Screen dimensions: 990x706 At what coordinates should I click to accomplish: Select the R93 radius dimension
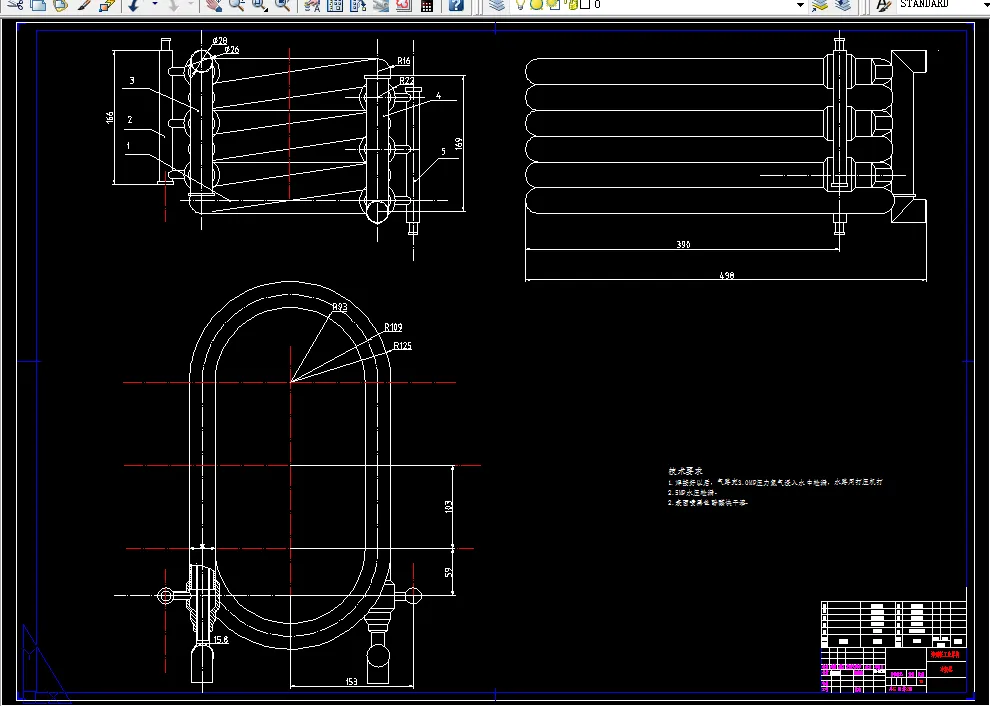[x=340, y=307]
